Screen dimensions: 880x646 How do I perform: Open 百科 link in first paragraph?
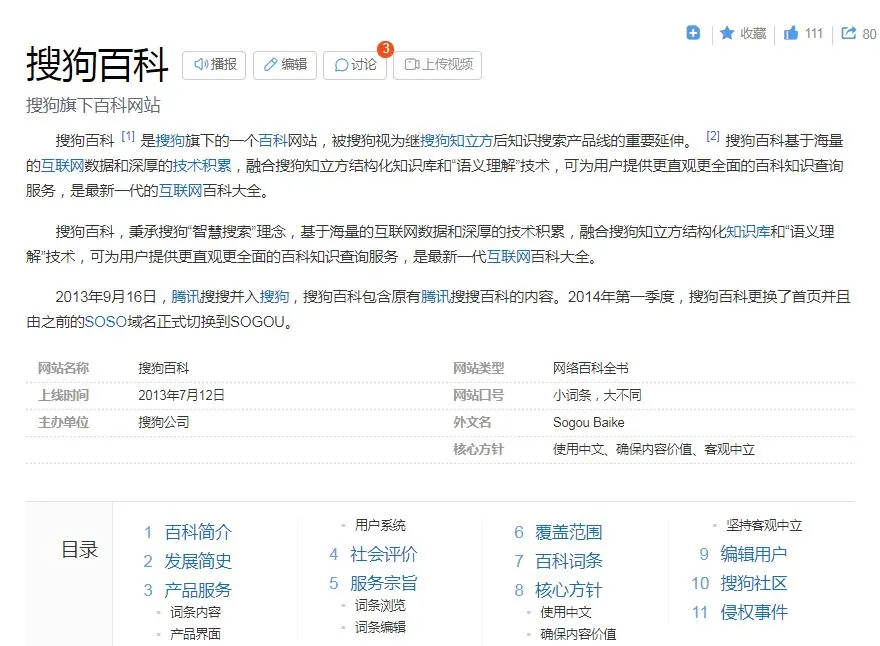273,140
